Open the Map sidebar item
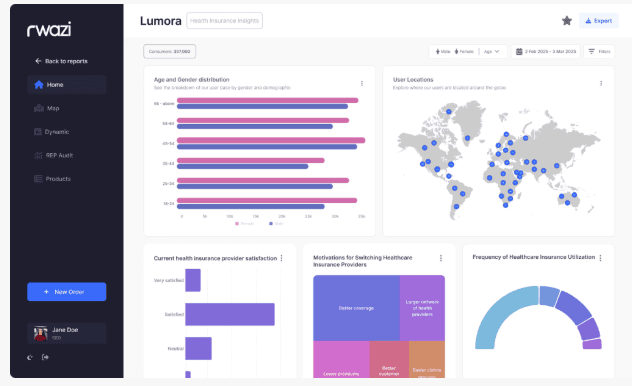Screen dimensions: 632x386 click(67, 108)
